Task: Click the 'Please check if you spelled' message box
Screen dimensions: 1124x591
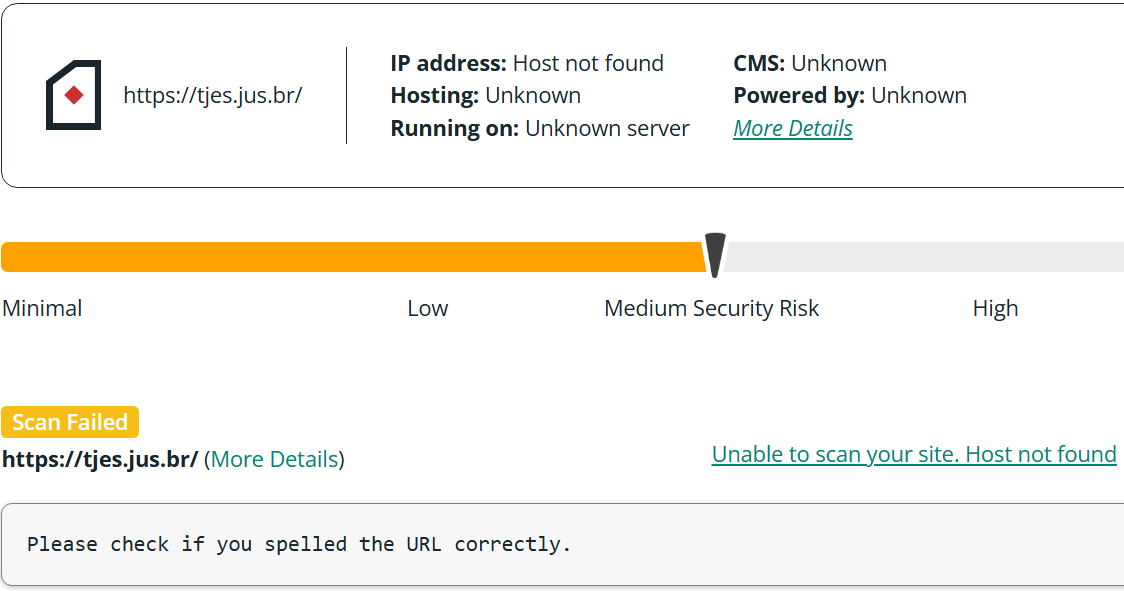Action: click(x=563, y=544)
